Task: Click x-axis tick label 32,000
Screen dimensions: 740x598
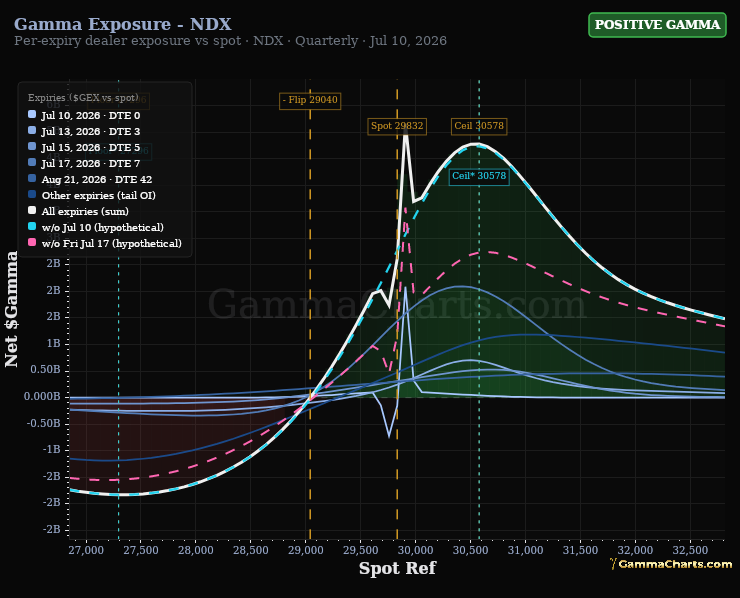Action: pyautogui.click(x=635, y=550)
